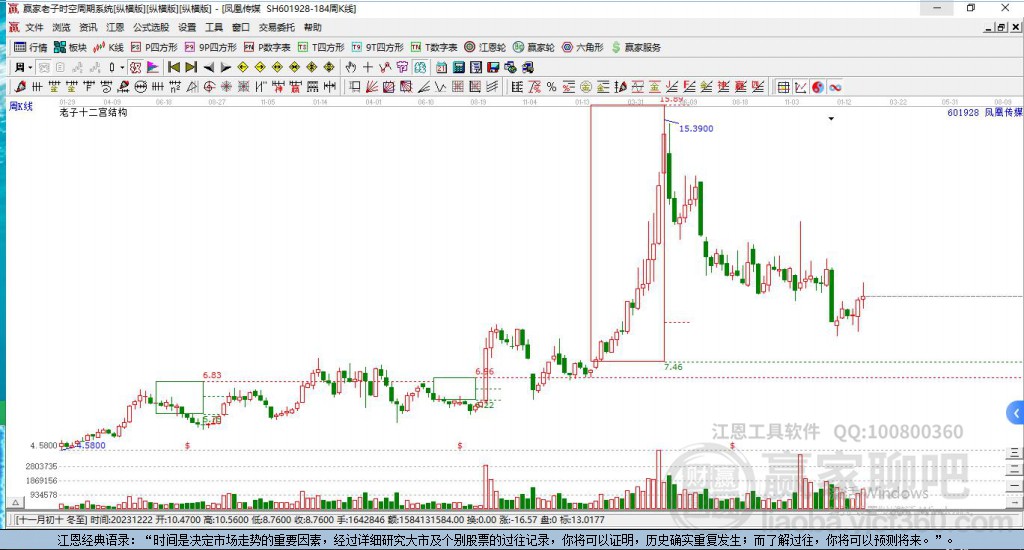Click the 6.83 red price label
Screen dimensions: 1024x550
(x=212, y=375)
